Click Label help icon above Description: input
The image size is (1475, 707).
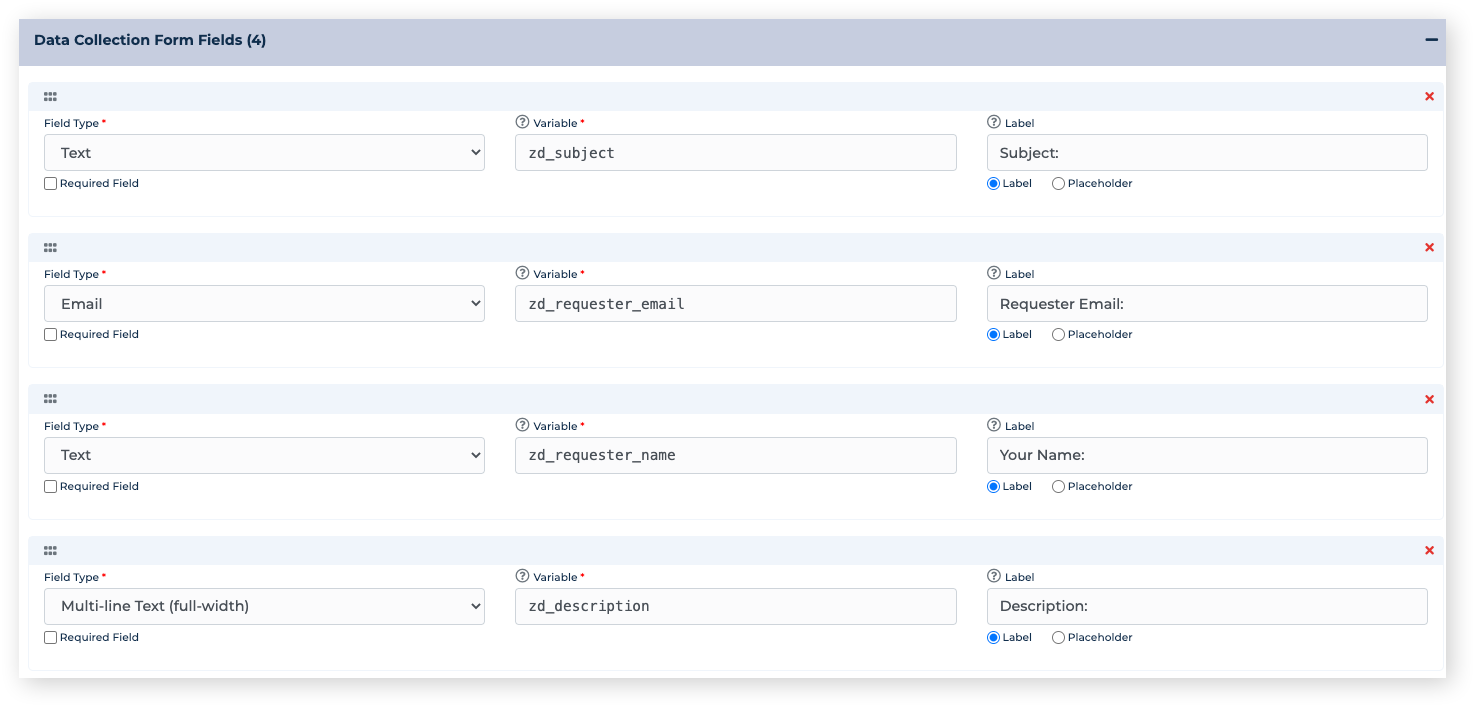coord(994,576)
